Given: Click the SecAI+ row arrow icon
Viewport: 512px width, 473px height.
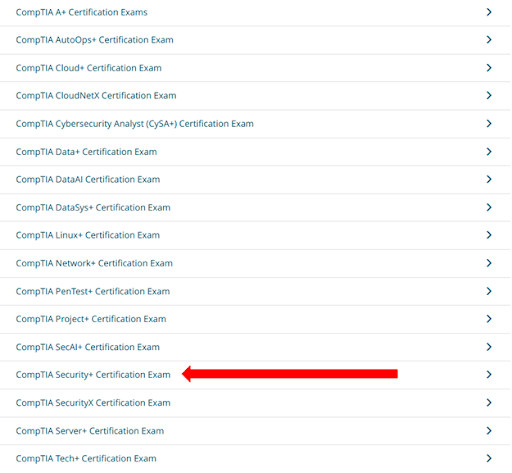Looking at the screenshot, I should [x=489, y=347].
